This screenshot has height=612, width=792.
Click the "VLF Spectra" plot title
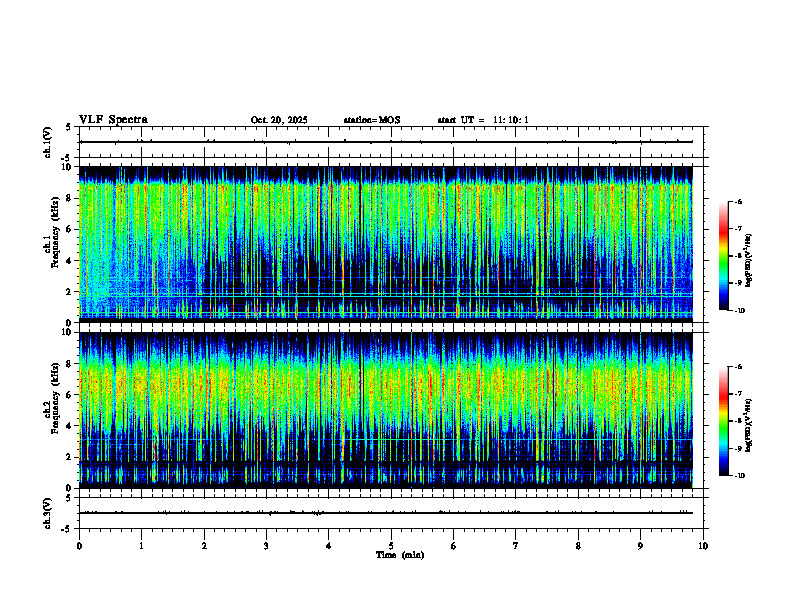[x=113, y=120]
